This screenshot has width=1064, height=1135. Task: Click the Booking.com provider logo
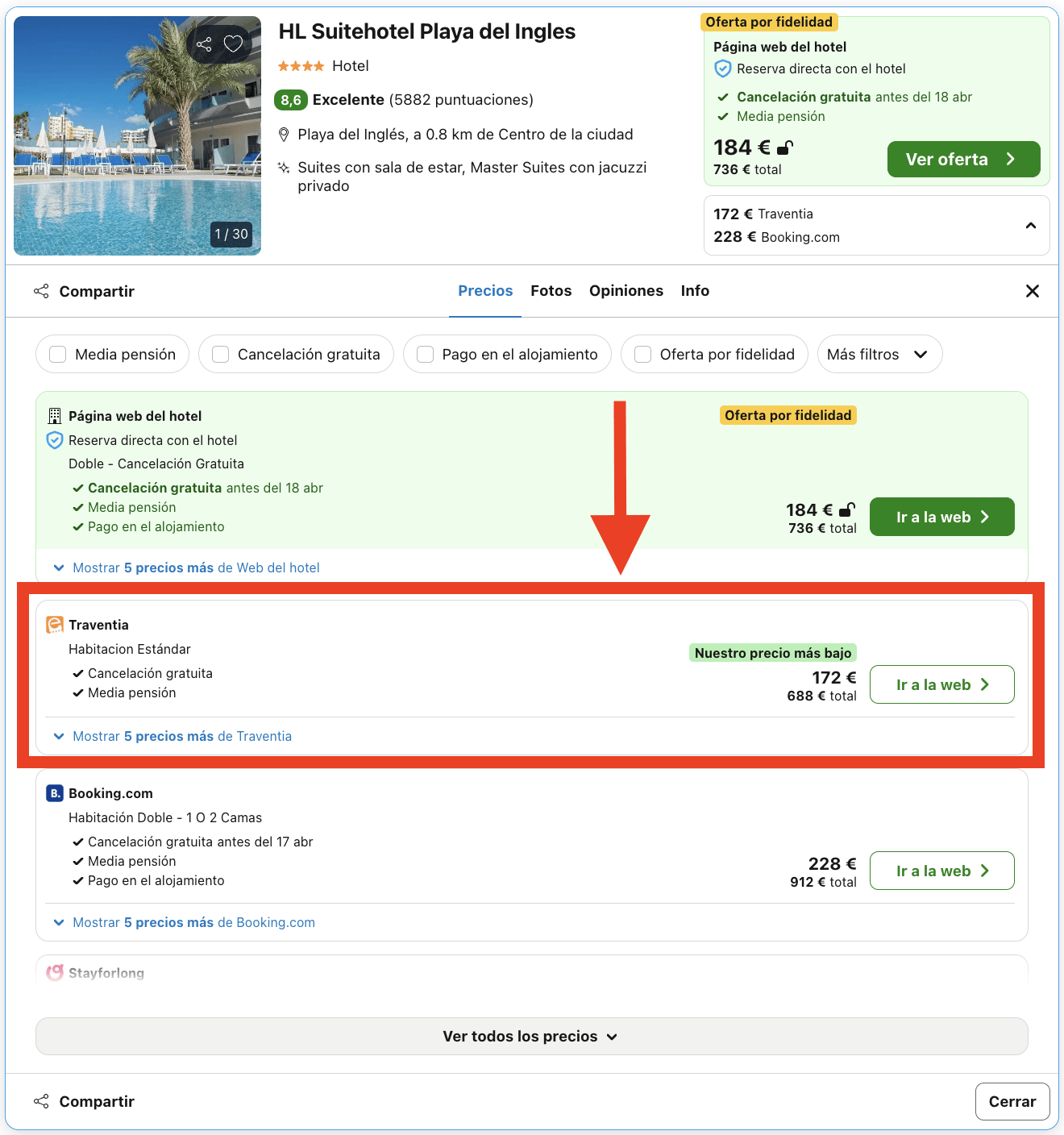click(53, 793)
